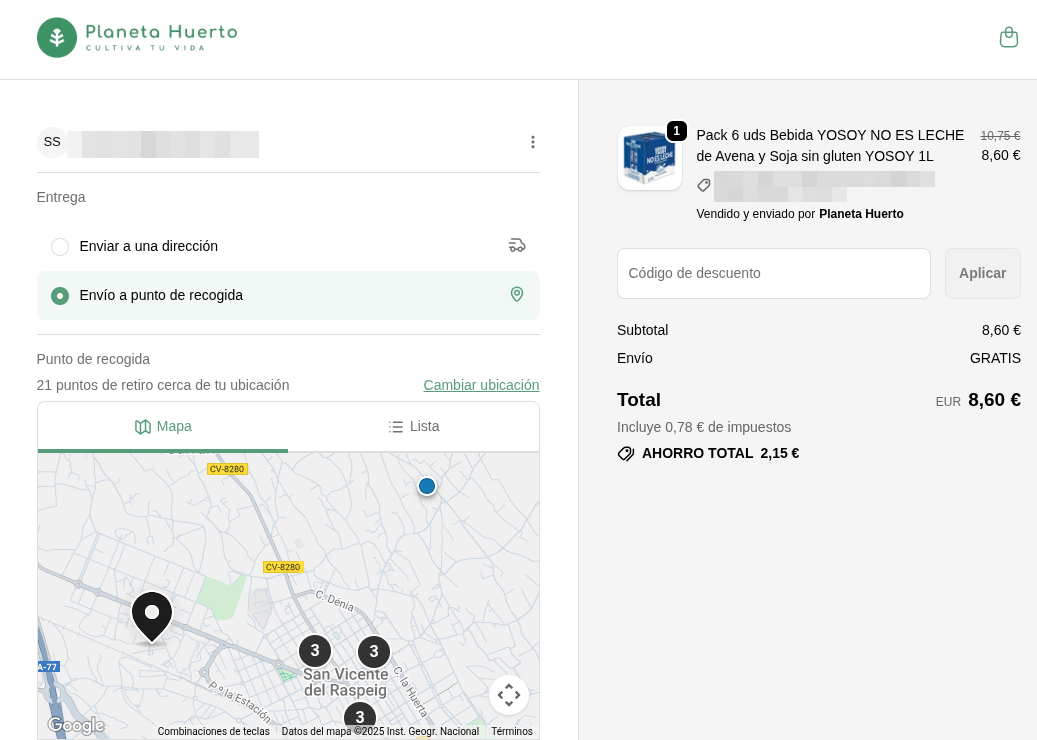1037x740 pixels.
Task: Click the A-77 highway label on map
Action: [x=48, y=667]
